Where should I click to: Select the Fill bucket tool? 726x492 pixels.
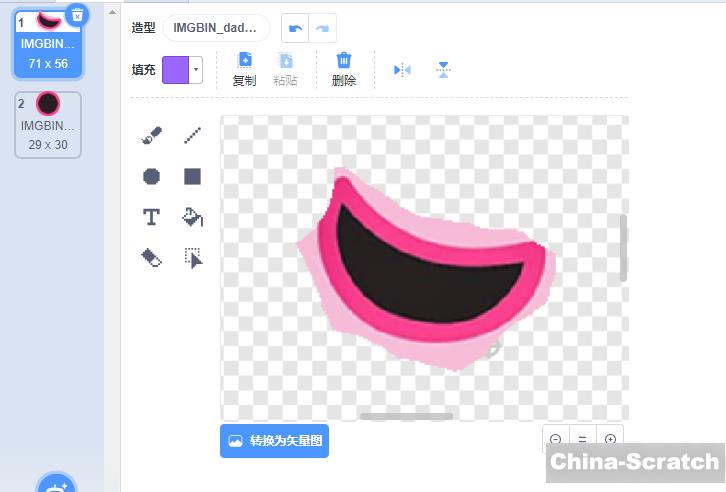(193, 217)
